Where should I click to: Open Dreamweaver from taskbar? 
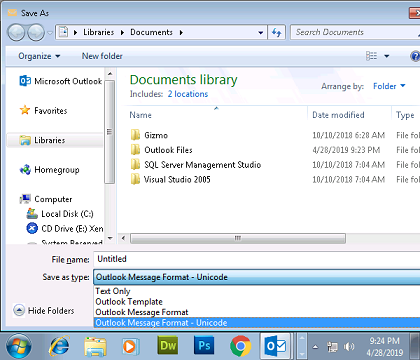tap(168, 346)
